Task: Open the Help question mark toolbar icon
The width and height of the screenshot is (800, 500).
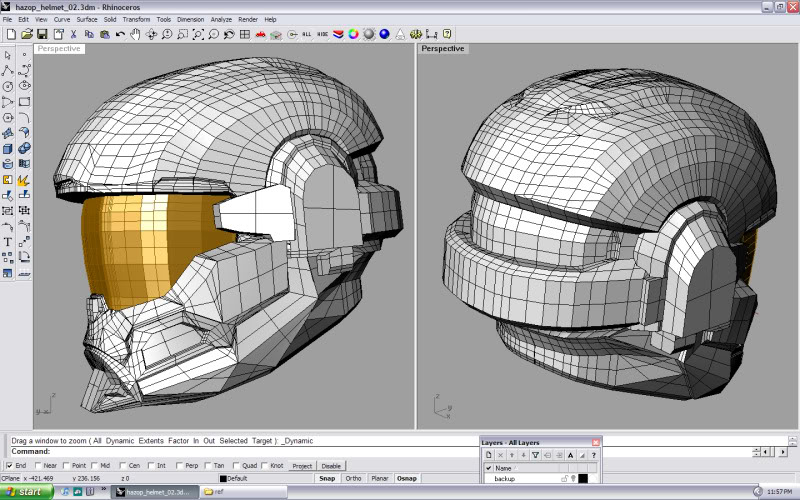Action: (x=447, y=34)
